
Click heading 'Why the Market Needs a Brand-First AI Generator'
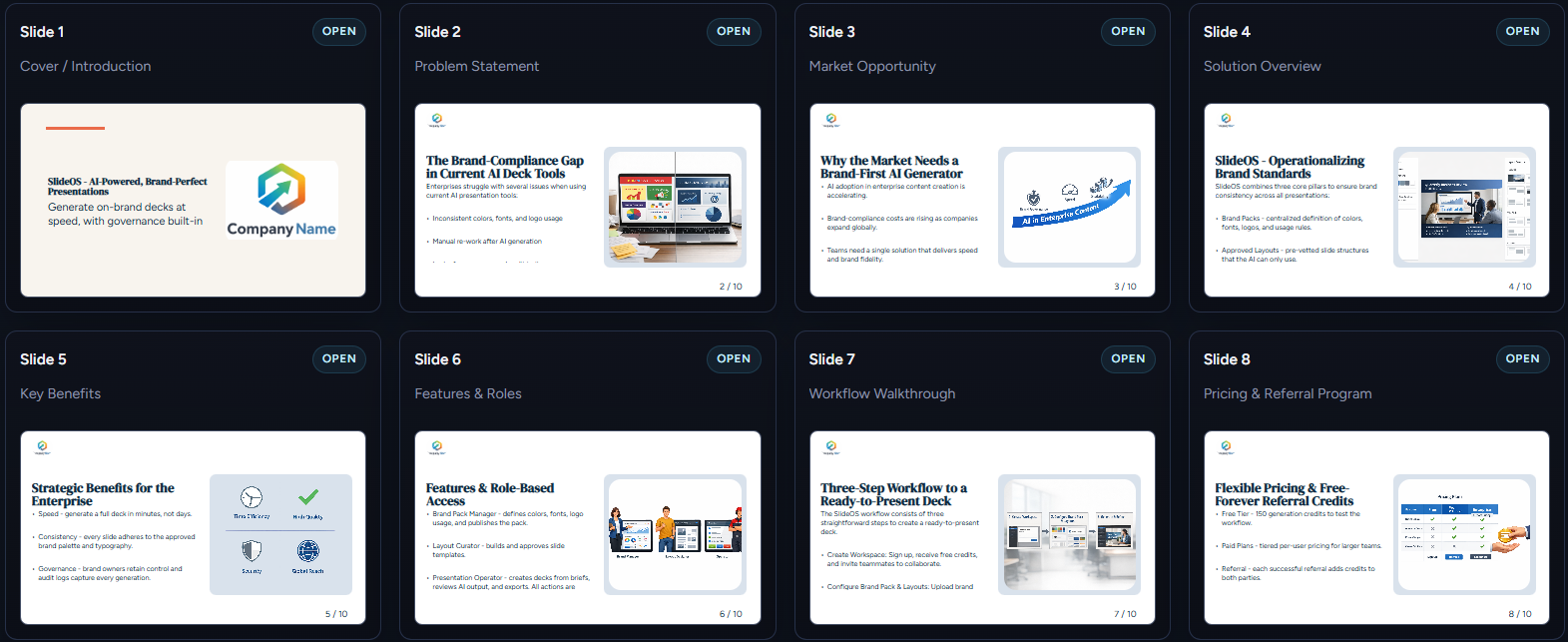pos(891,167)
